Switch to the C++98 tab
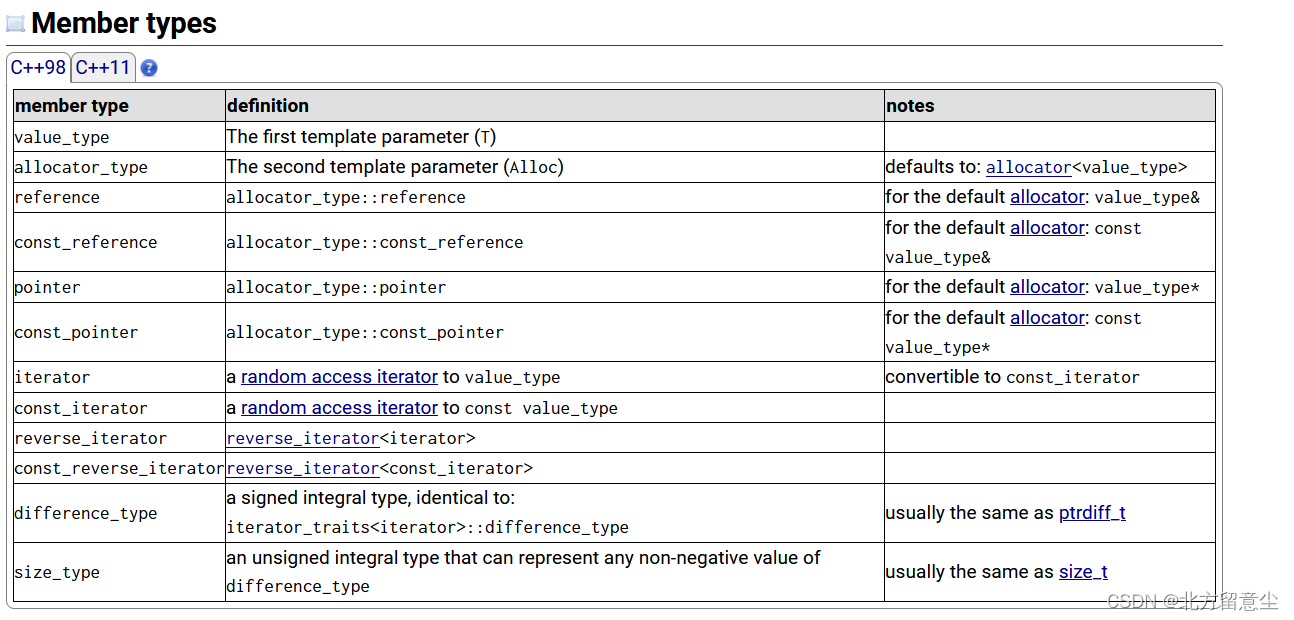Viewport: 1294px width, 620px height. pos(38,68)
